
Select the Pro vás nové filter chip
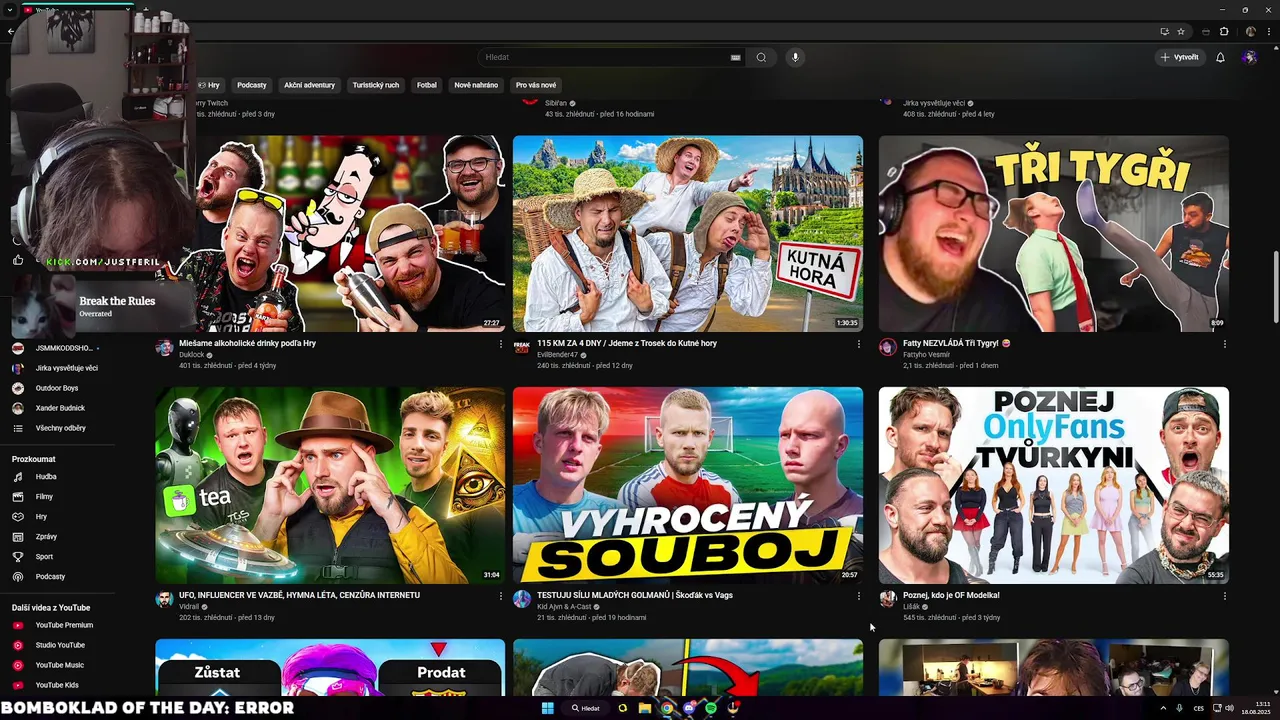(536, 85)
